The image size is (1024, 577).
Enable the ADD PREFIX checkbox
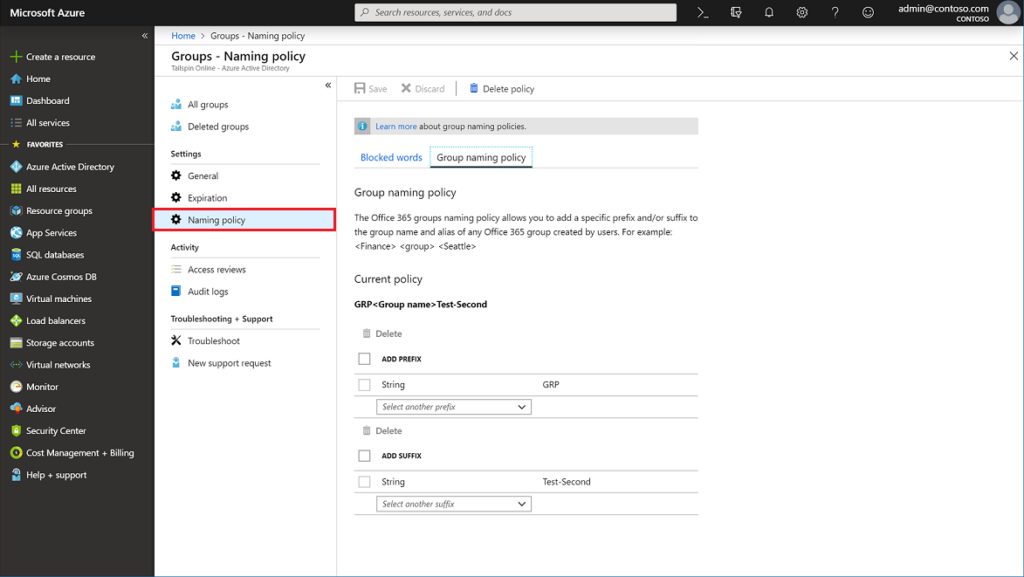(x=365, y=358)
